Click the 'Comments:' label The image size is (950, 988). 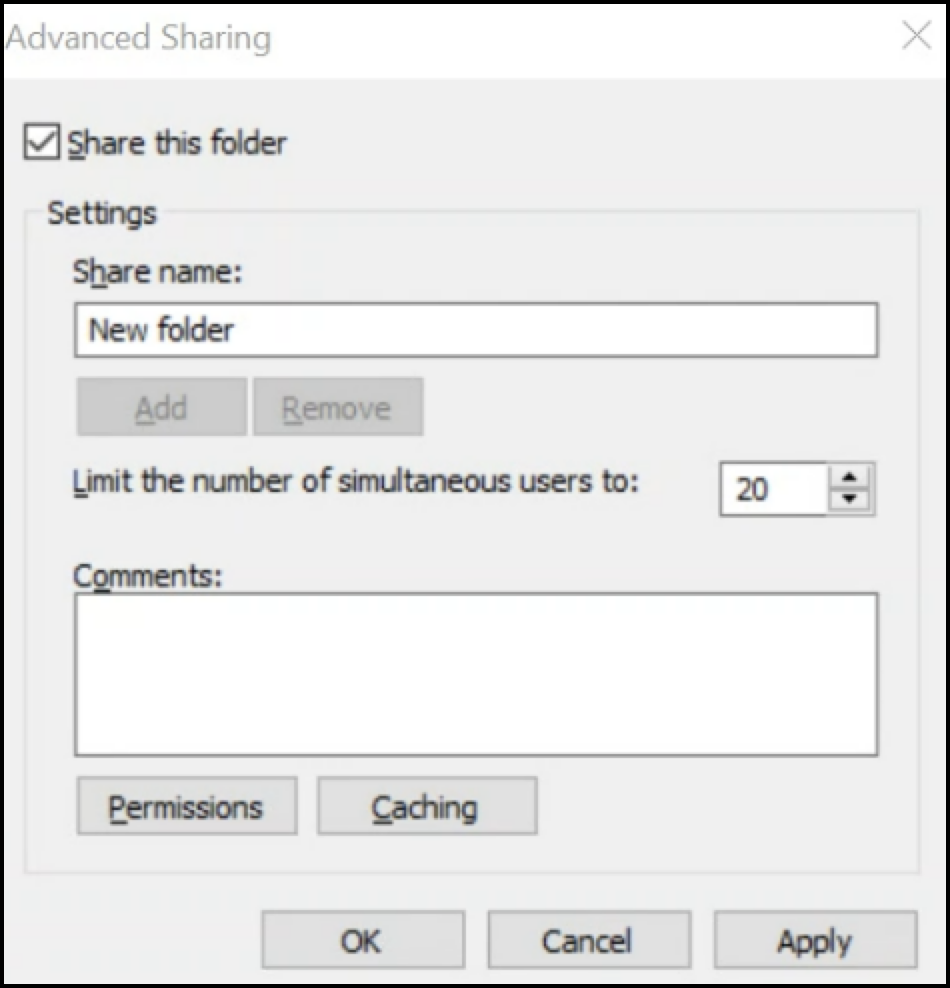(147, 576)
